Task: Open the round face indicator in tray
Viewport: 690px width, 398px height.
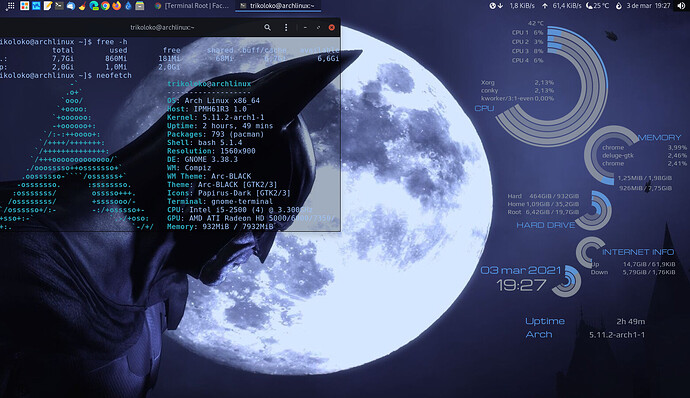Action: (x=492, y=6)
